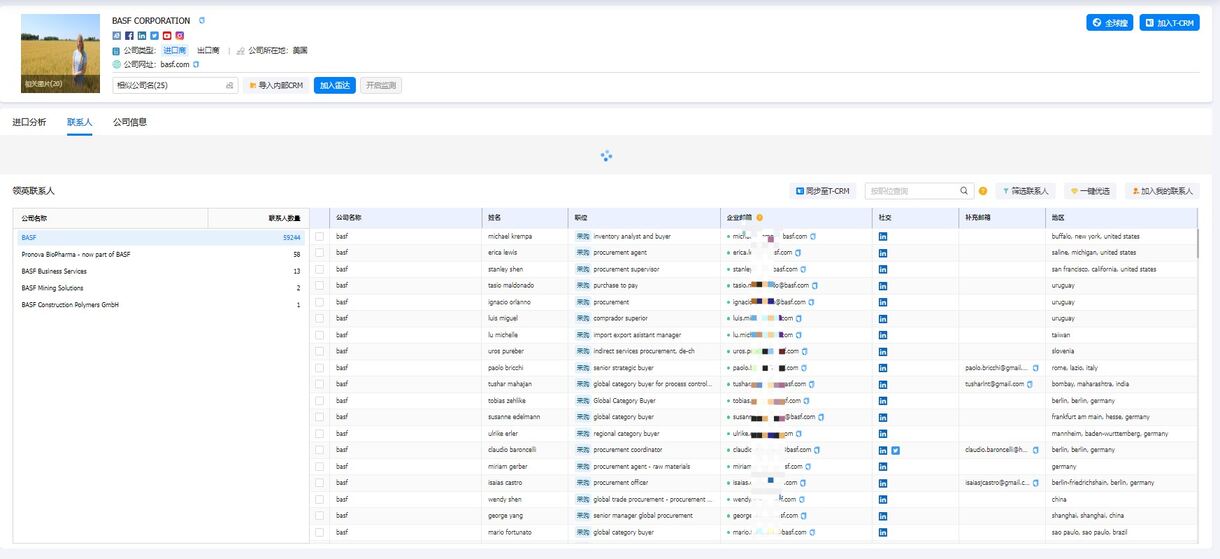Open lu michelle's LinkedIn profile icon
The height and width of the screenshot is (559, 1220).
point(883,335)
